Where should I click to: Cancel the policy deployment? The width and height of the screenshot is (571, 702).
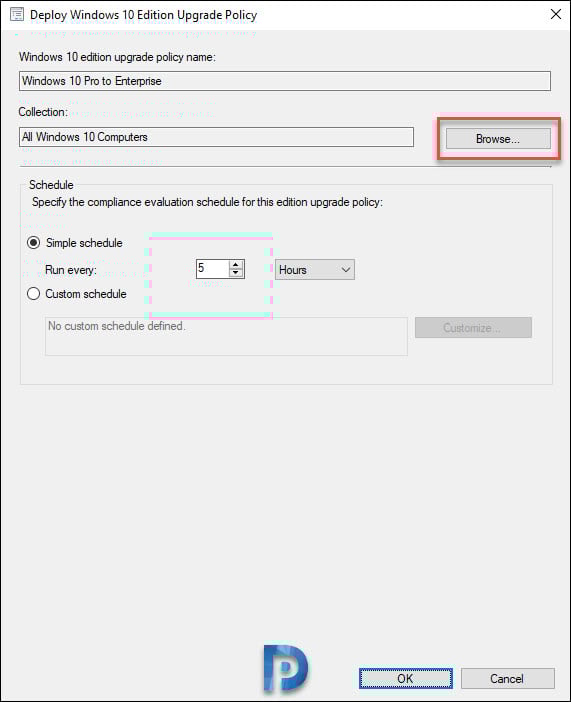[x=507, y=679]
